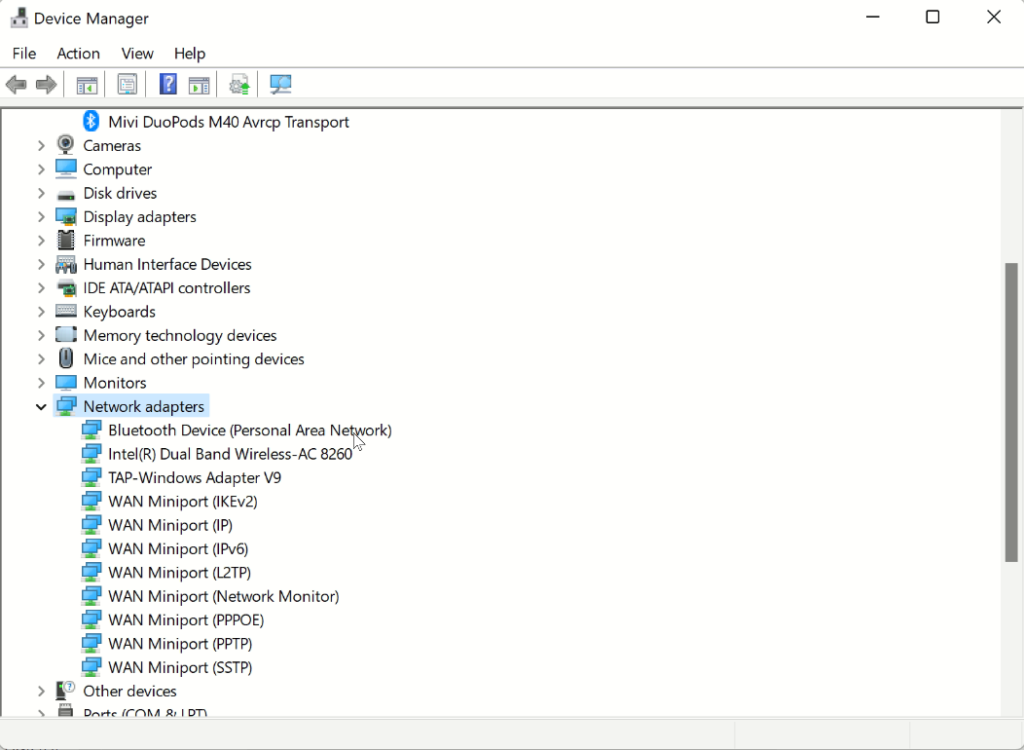Collapse the Network adapters category

click(x=41, y=406)
